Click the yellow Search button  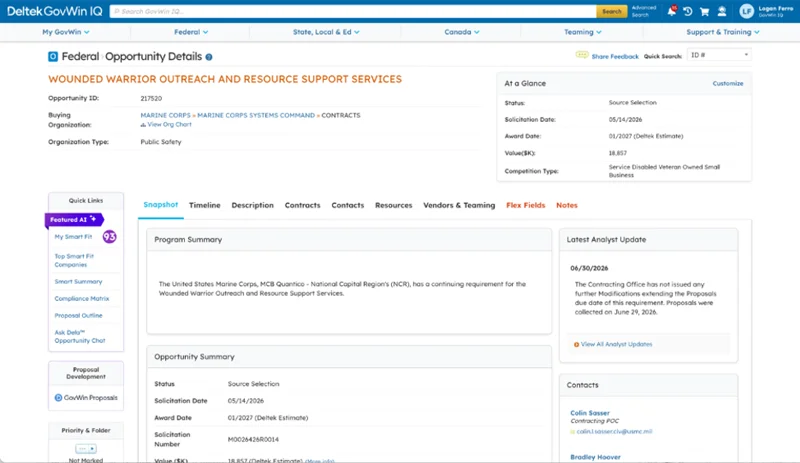(x=612, y=11)
